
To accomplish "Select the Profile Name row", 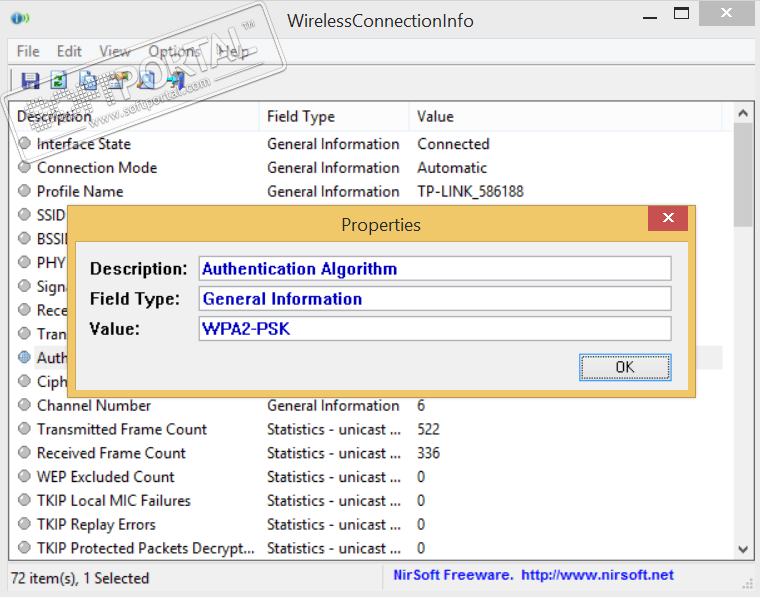I will (x=366, y=191).
